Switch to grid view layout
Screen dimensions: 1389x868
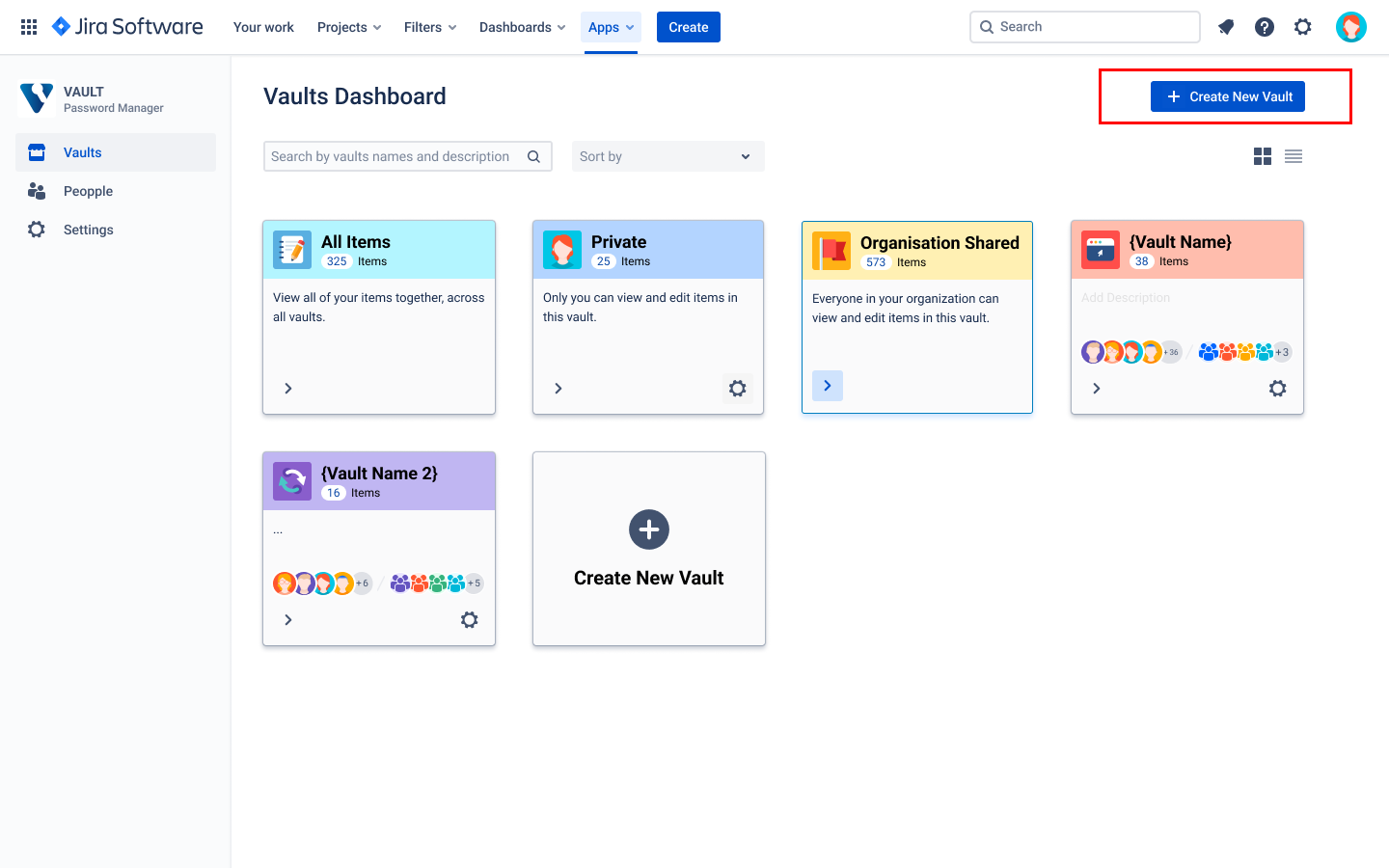click(1262, 155)
